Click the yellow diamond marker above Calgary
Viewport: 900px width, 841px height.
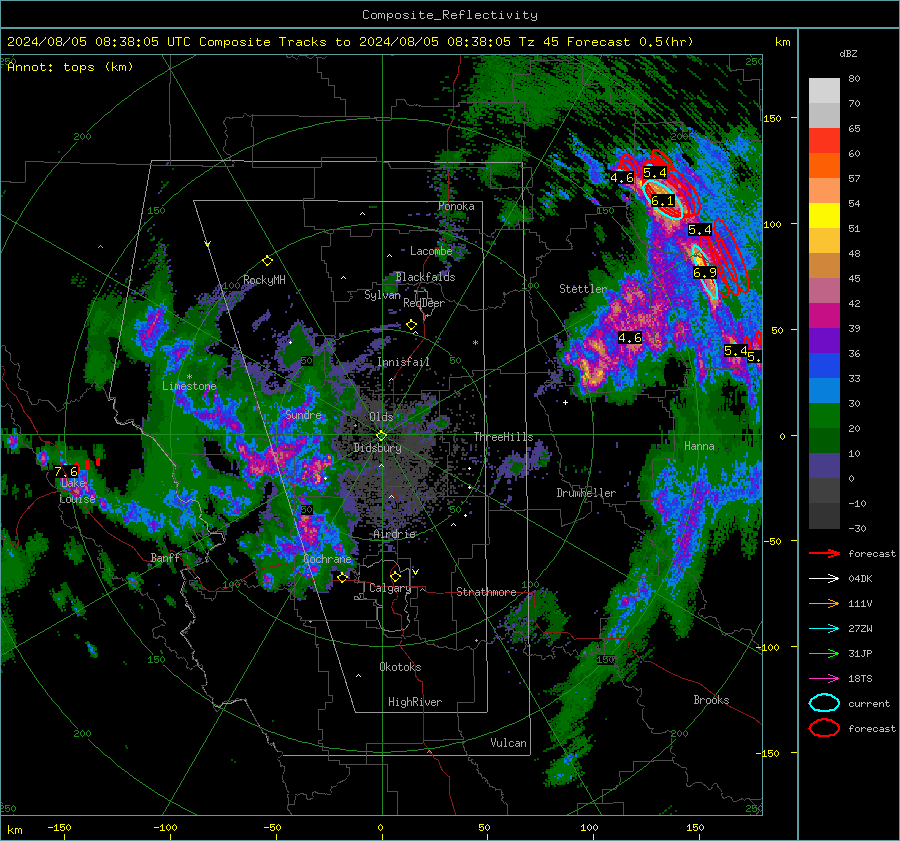(395, 576)
